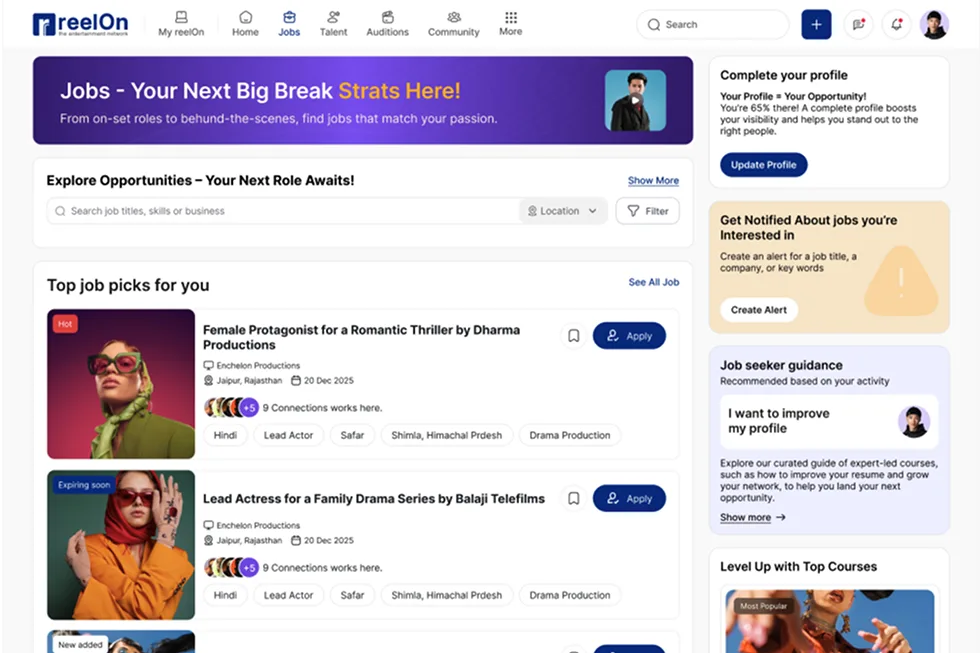The width and height of the screenshot is (980, 653).
Task: Open the Auditions icon in the navigation
Action: [x=387, y=17]
